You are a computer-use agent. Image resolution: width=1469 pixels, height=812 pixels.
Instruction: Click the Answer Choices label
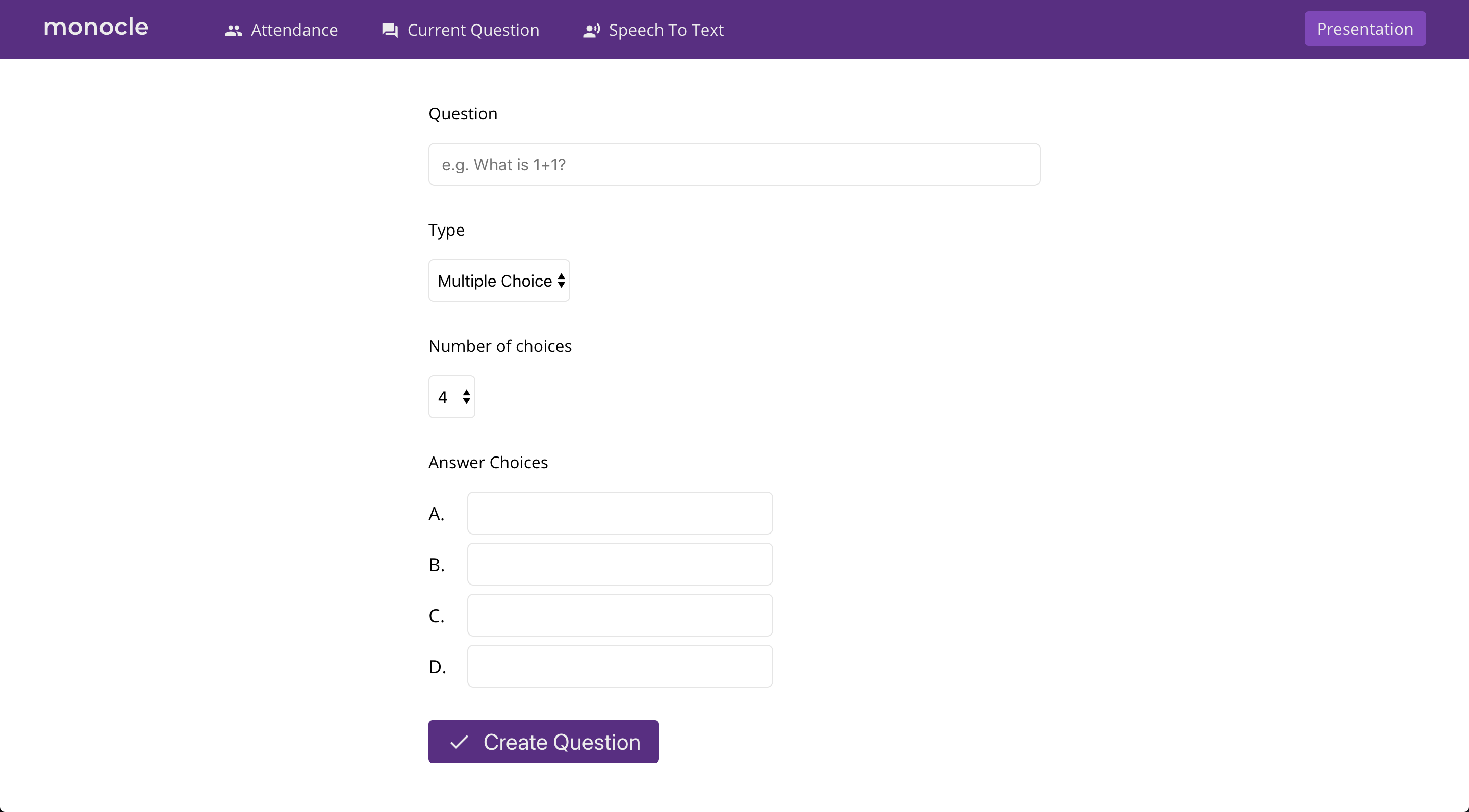(488, 463)
